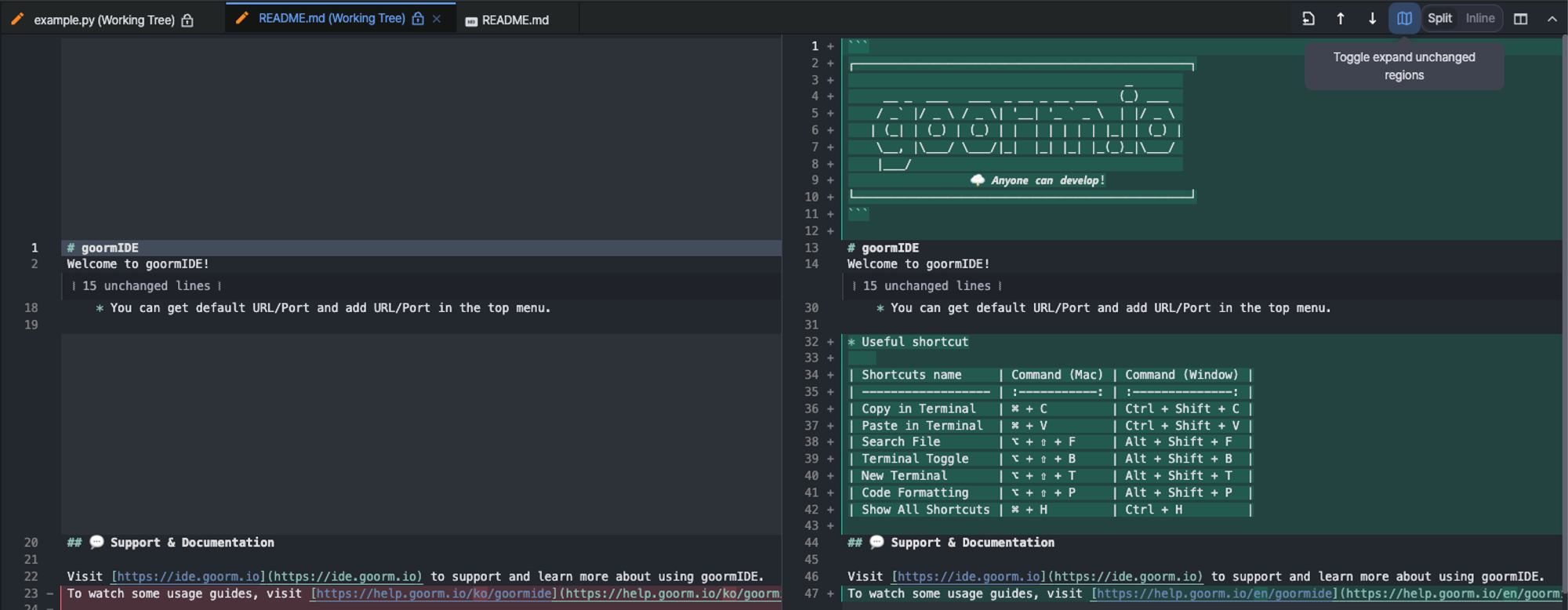Jump to next change with down arrow
Image resolution: width=1568 pixels, height=610 pixels.
(x=1372, y=19)
